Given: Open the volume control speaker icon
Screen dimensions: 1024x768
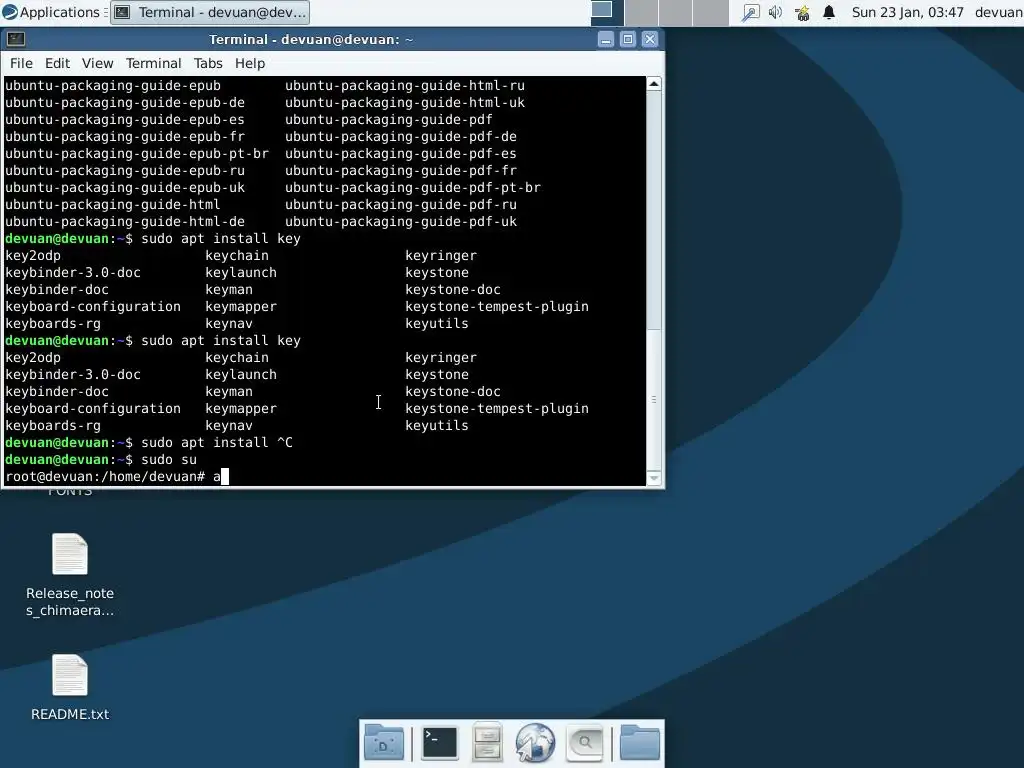Looking at the screenshot, I should pos(776,12).
